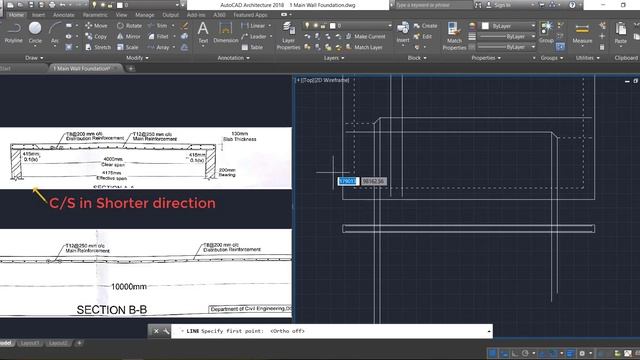Click Match Properties tool

click(454, 36)
